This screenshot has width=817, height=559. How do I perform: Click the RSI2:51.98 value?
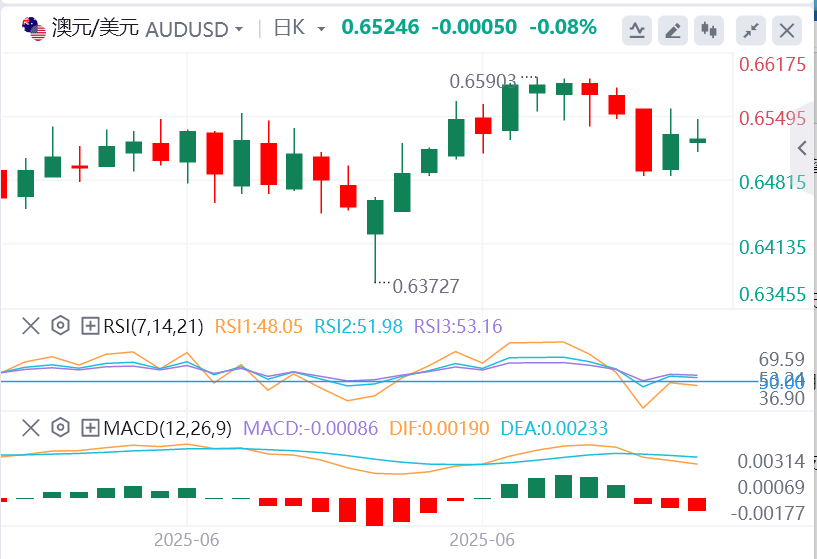click(358, 327)
